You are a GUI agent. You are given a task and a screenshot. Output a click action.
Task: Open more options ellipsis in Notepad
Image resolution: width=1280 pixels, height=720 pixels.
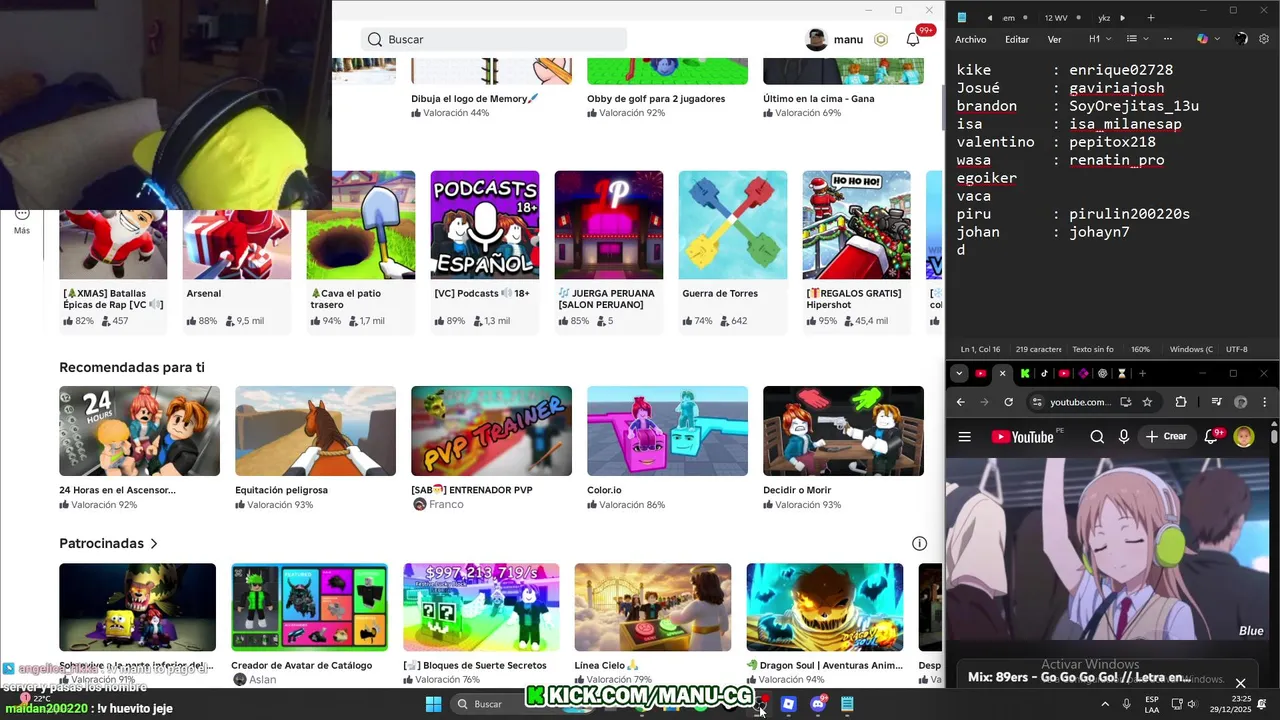pos(1167,39)
